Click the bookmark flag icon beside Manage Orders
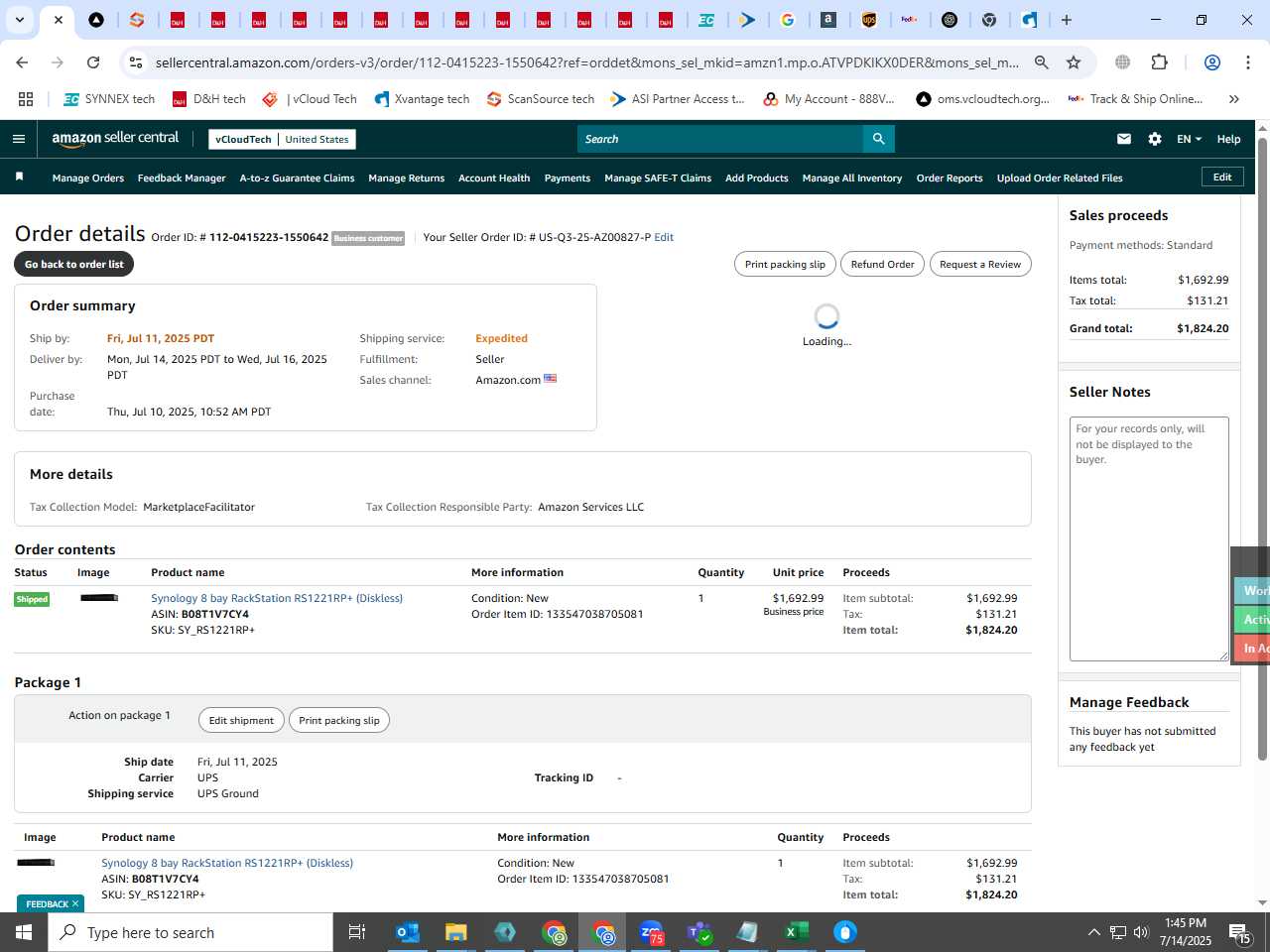The width and height of the screenshot is (1270, 952). pyautogui.click(x=19, y=178)
